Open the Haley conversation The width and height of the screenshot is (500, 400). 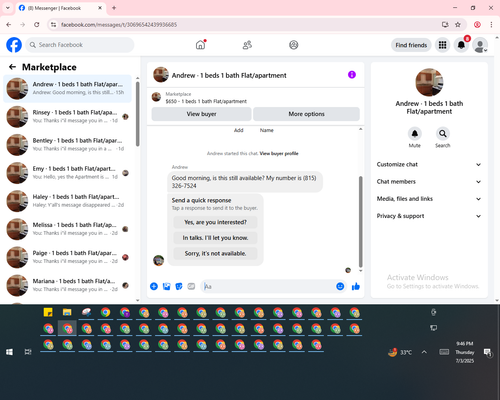click(x=67, y=201)
